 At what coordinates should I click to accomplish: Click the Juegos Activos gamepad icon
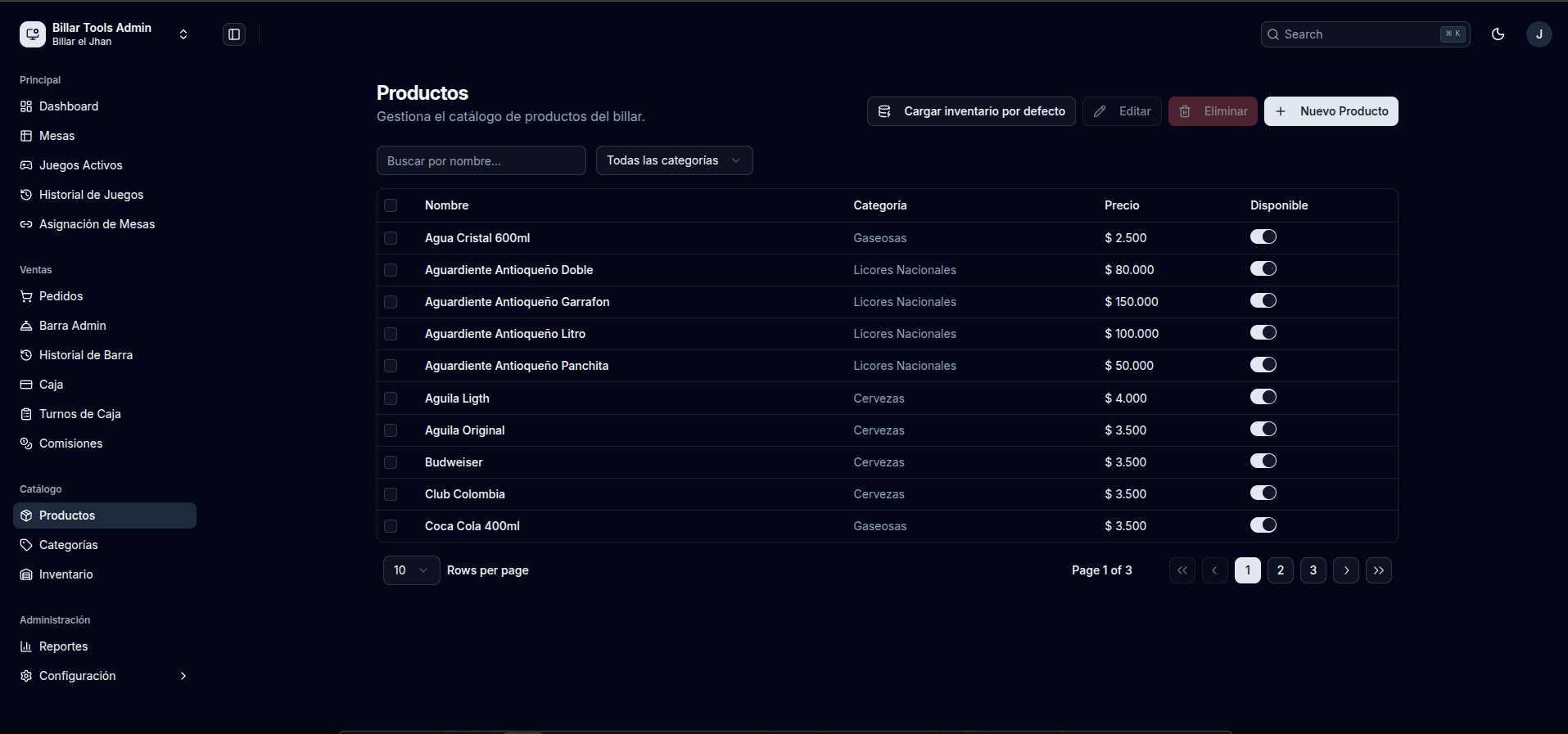pos(26,165)
